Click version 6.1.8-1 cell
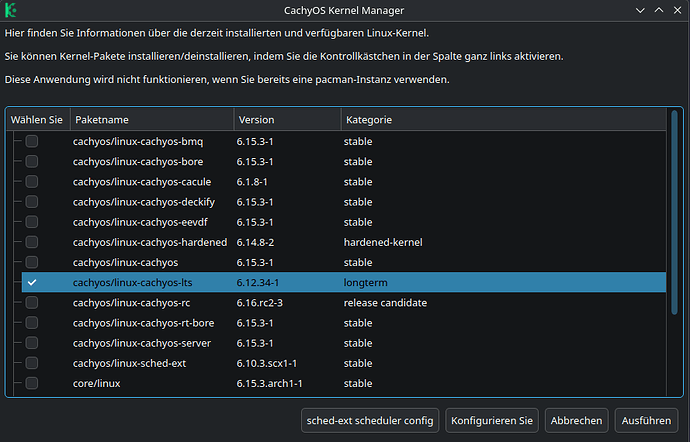Viewport: 690px width, 442px height. click(x=252, y=182)
